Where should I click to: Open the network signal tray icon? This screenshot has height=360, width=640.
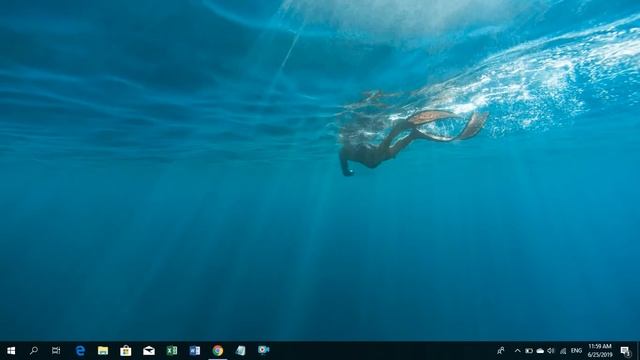click(x=563, y=351)
